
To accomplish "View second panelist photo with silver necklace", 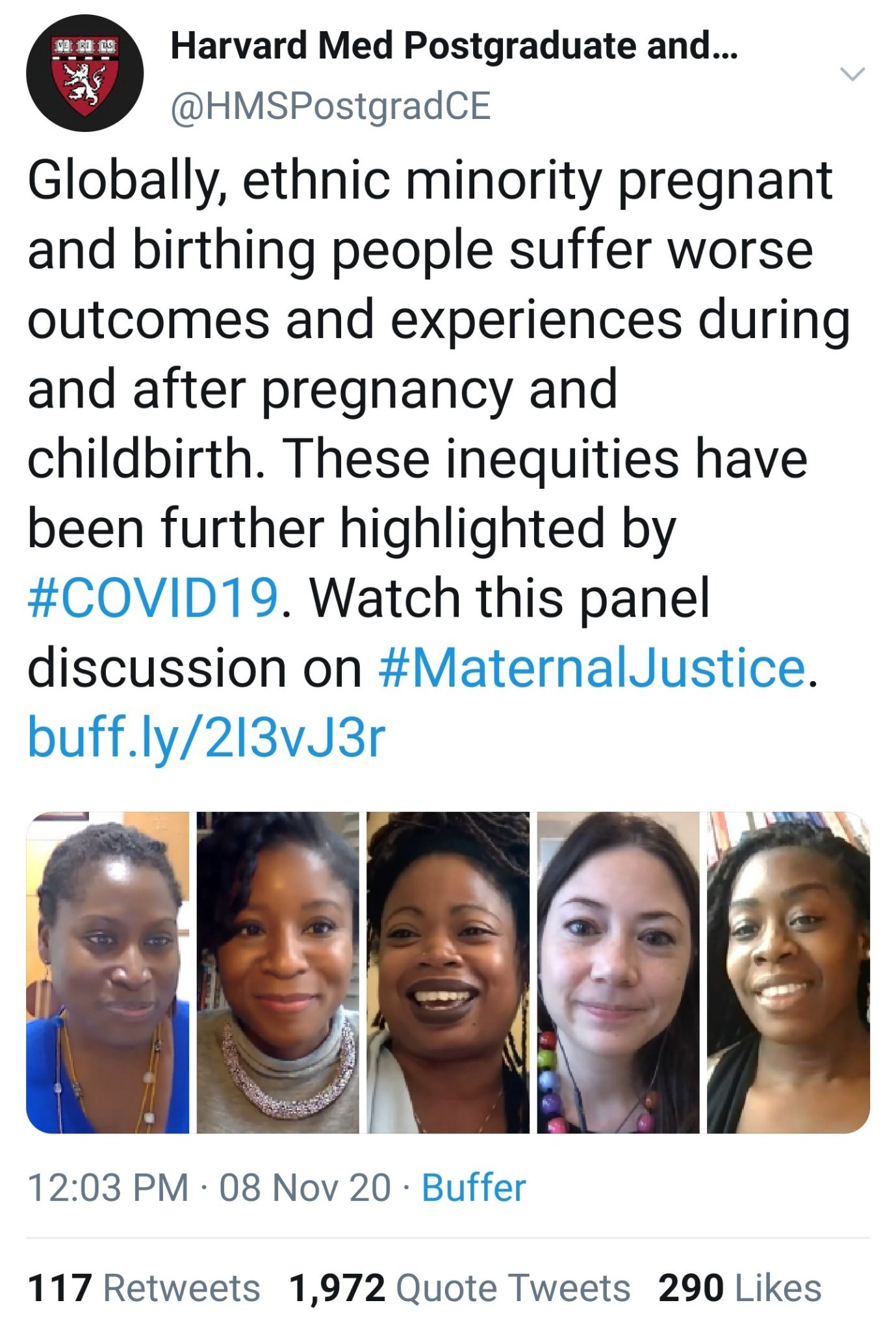I will tap(278, 972).
